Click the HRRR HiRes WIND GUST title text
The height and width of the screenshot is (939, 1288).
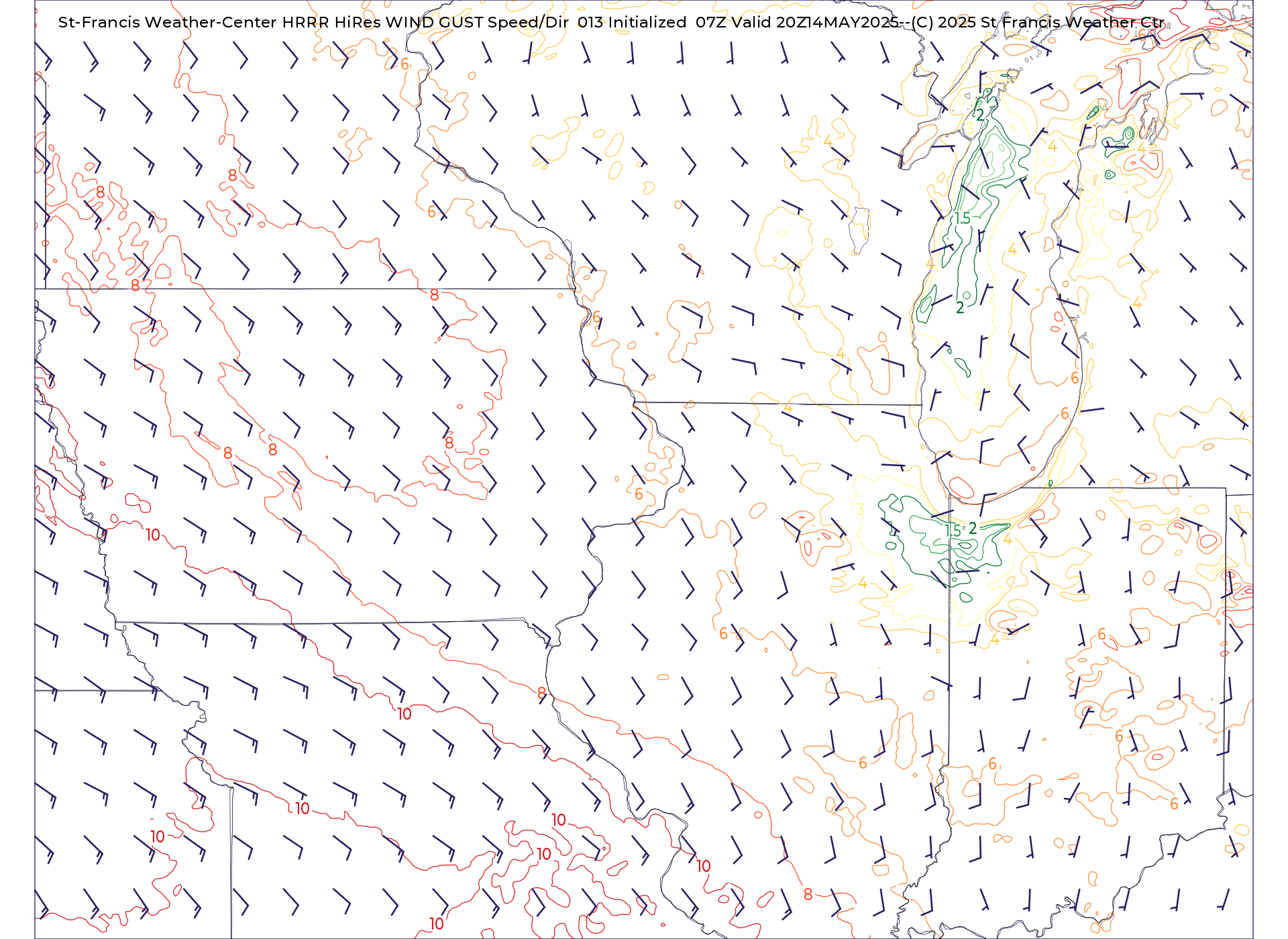tap(382, 22)
